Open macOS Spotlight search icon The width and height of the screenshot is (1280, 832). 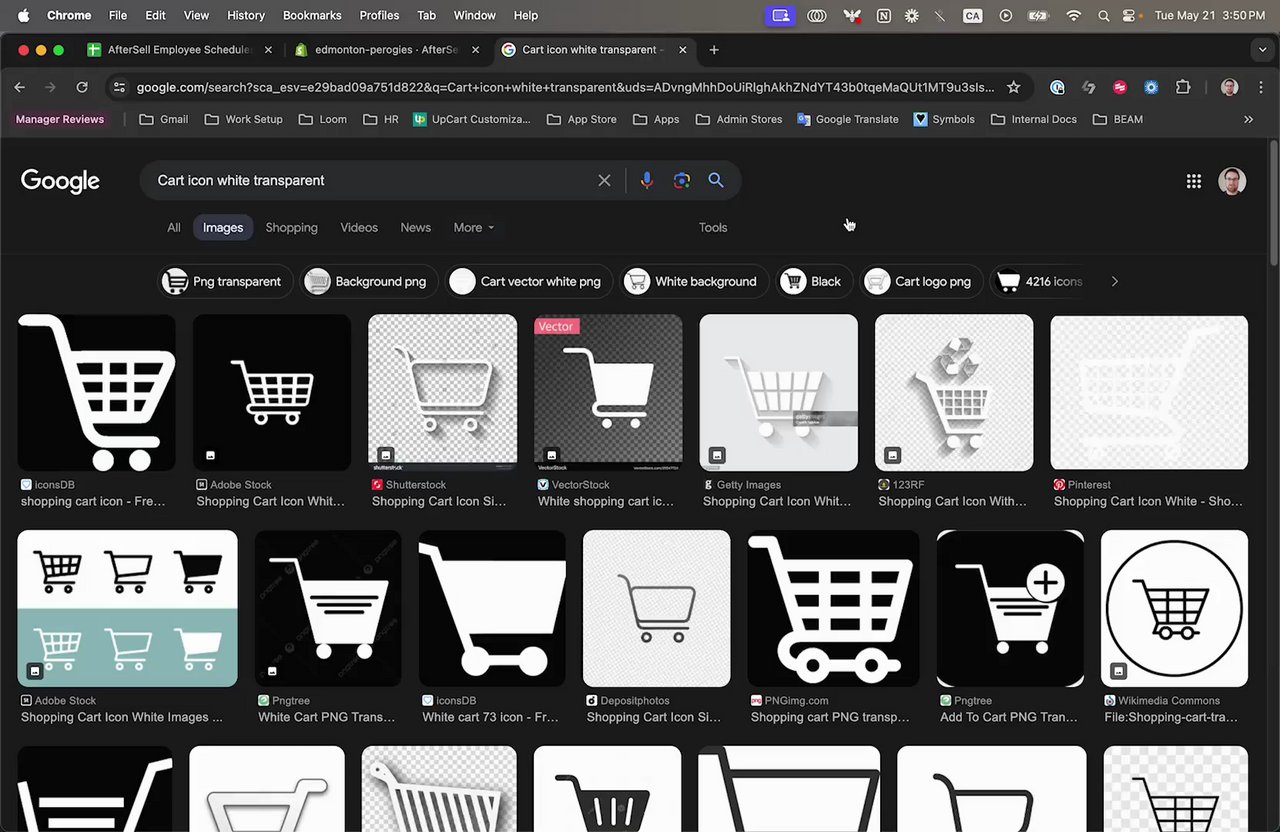1103,15
